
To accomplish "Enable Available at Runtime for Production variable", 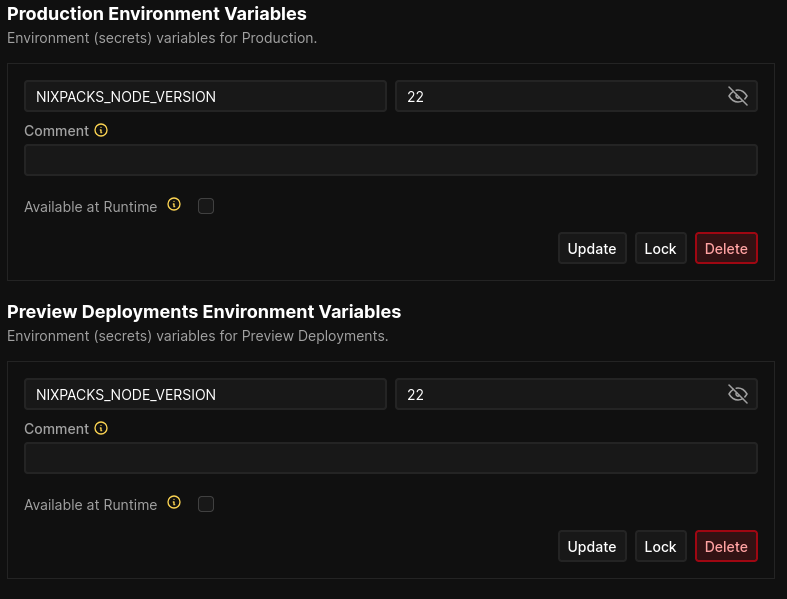I will click(x=206, y=206).
